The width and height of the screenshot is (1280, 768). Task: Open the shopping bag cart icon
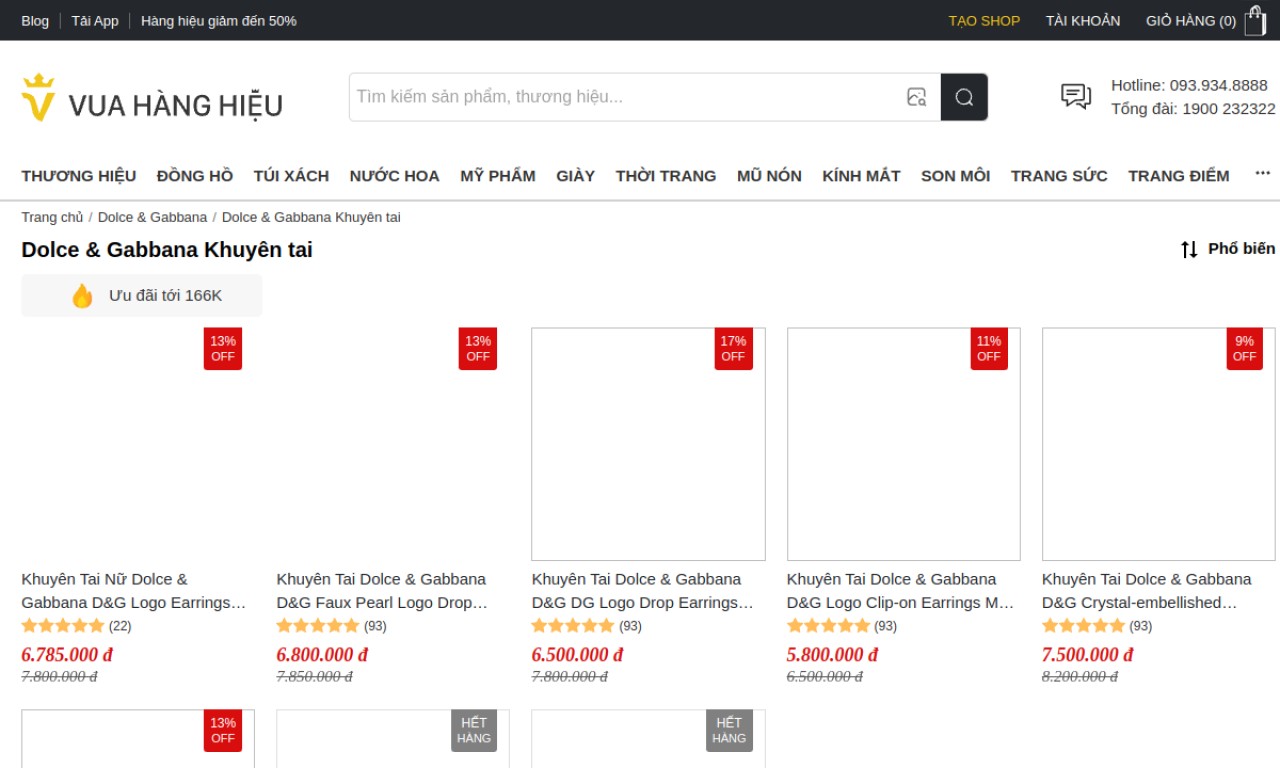coord(1255,20)
